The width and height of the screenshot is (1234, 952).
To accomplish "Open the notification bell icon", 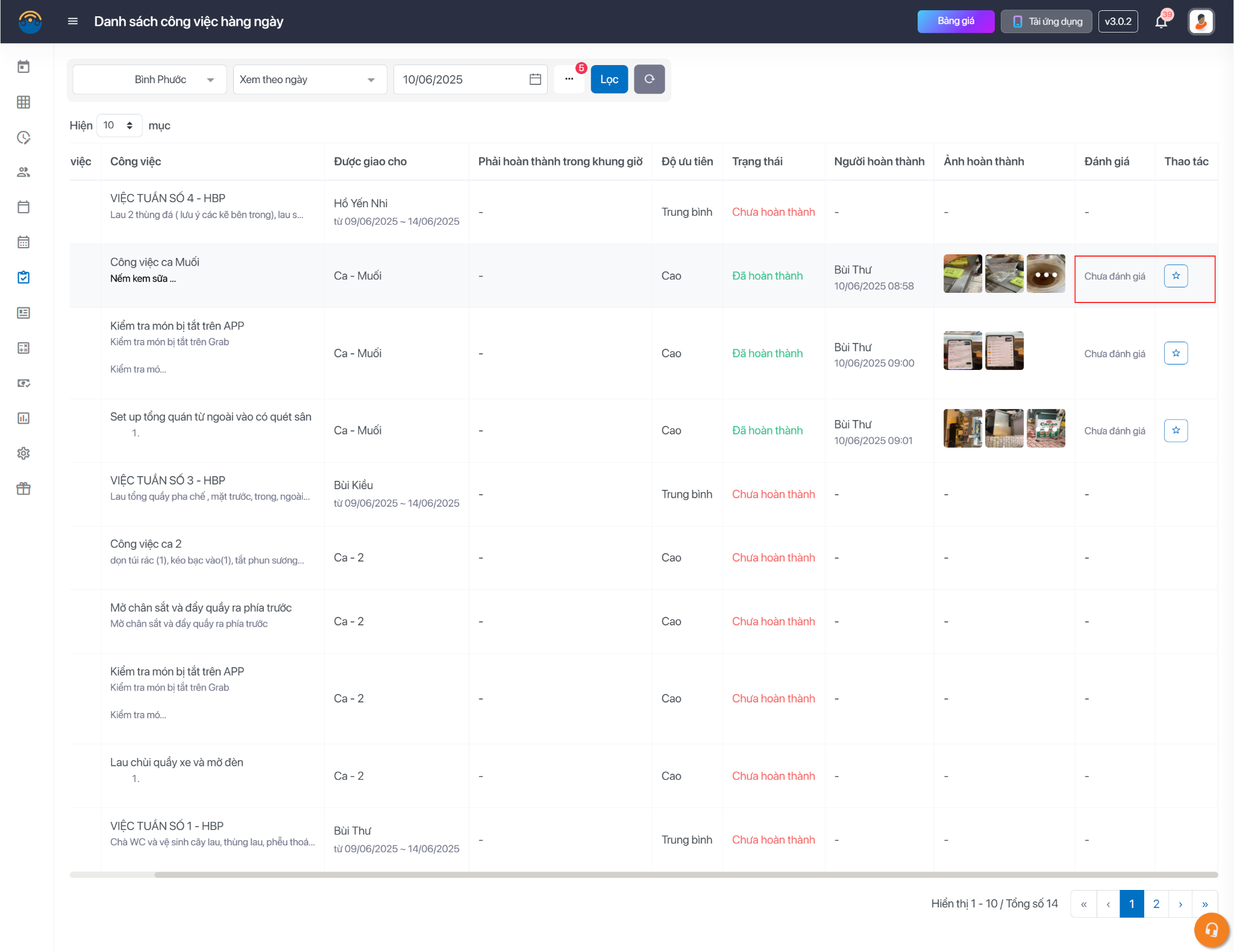I will coord(1160,22).
